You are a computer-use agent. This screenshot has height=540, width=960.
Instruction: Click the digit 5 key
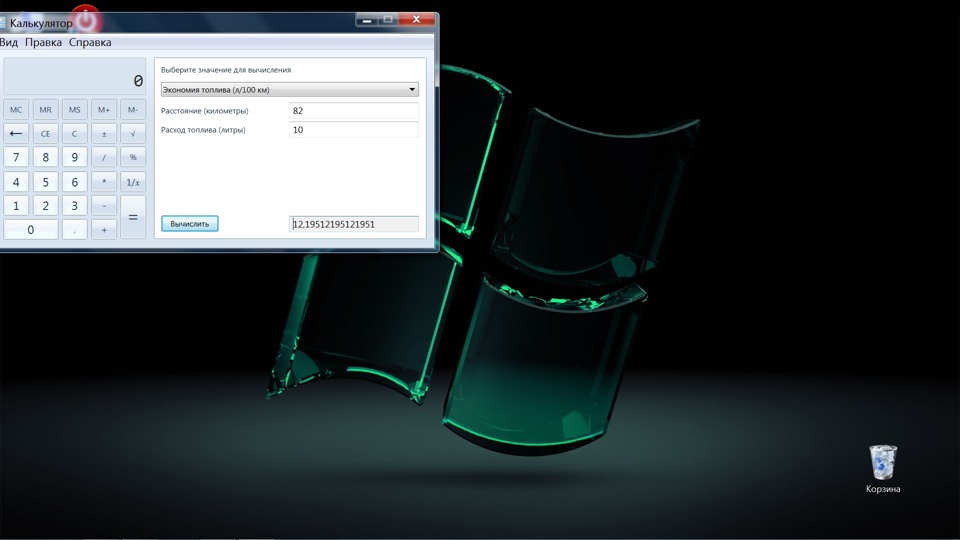pyautogui.click(x=45, y=182)
